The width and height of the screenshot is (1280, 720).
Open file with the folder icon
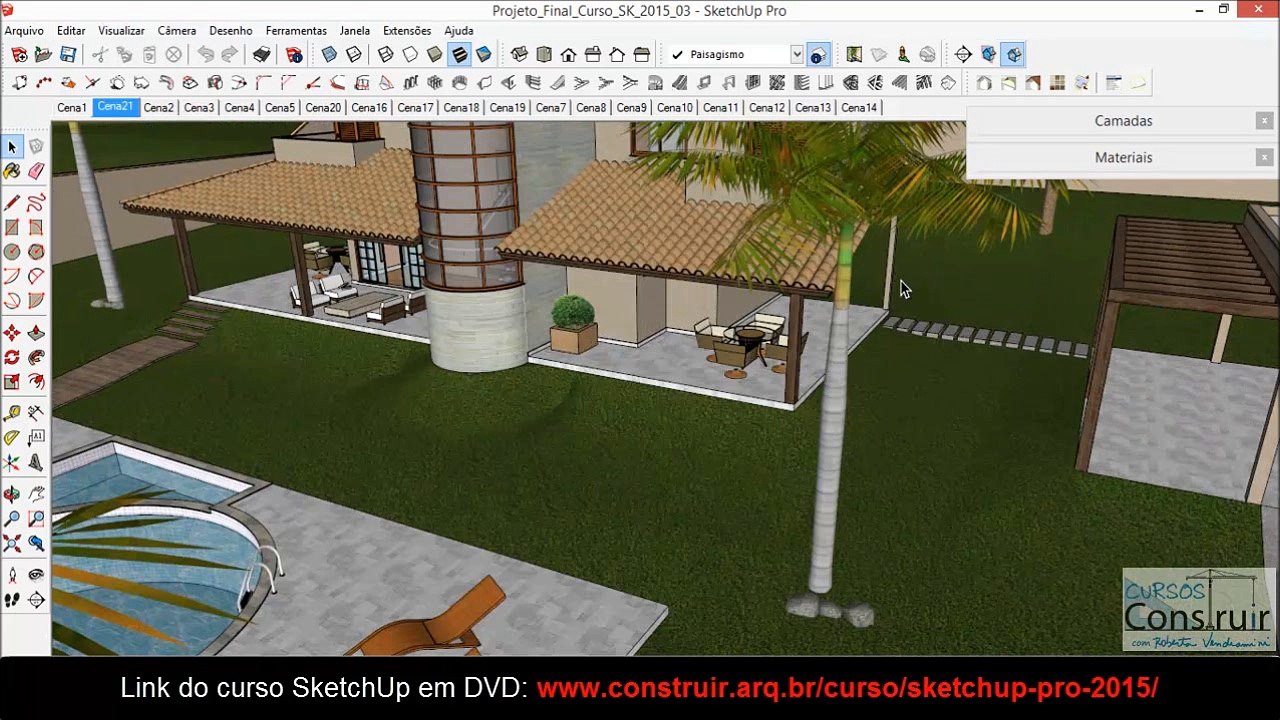coord(43,54)
